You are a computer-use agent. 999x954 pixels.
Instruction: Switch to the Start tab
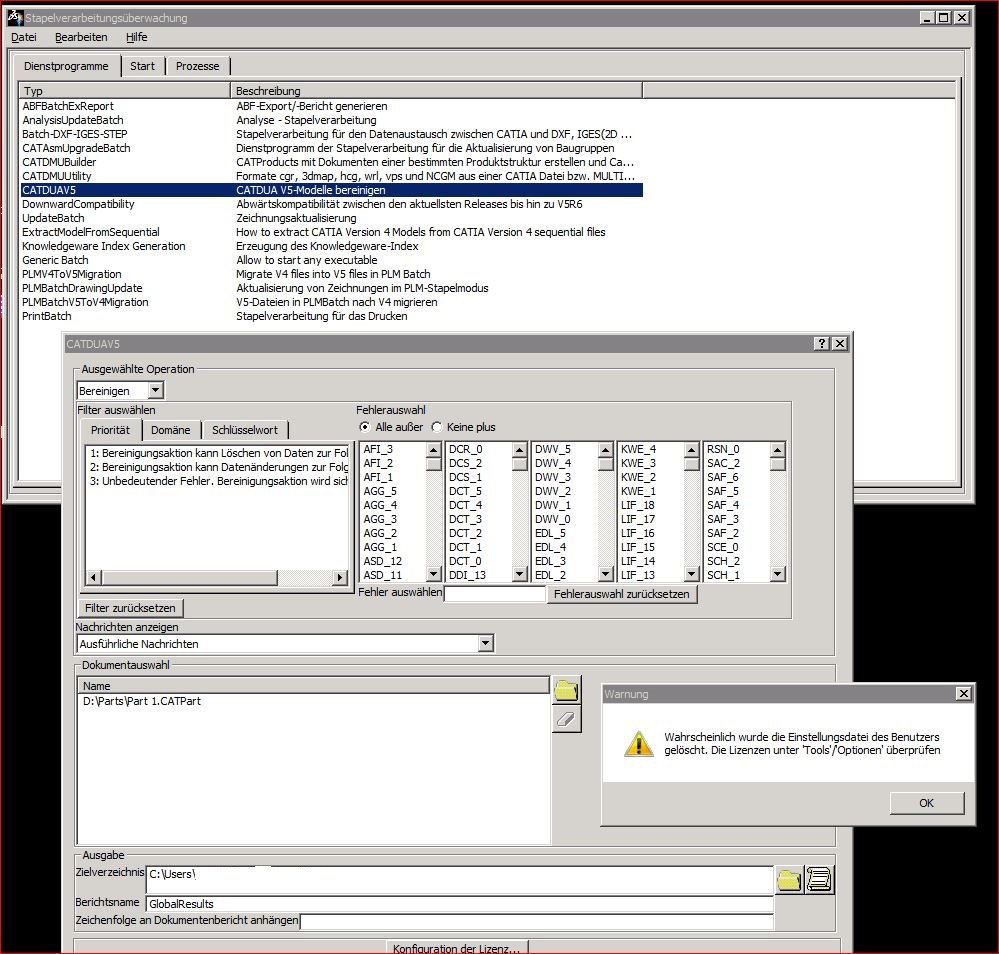click(x=142, y=66)
